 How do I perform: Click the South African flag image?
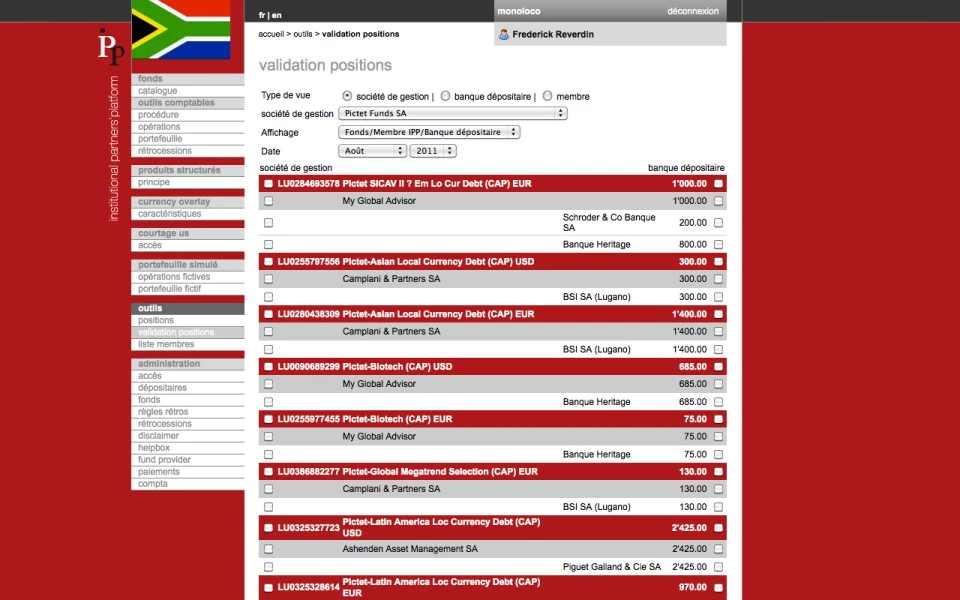click(181, 29)
